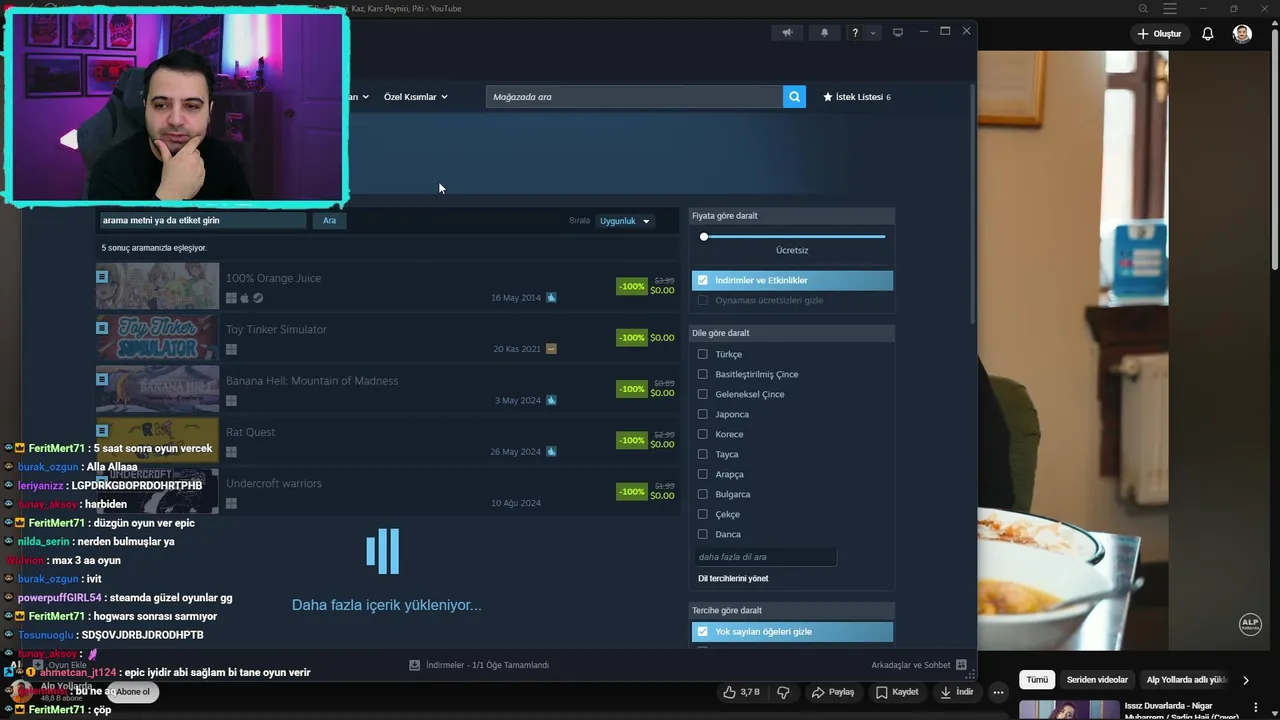This screenshot has width=1280, height=720.
Task: Click review icon on Rat Quest row
Action: pos(551,452)
